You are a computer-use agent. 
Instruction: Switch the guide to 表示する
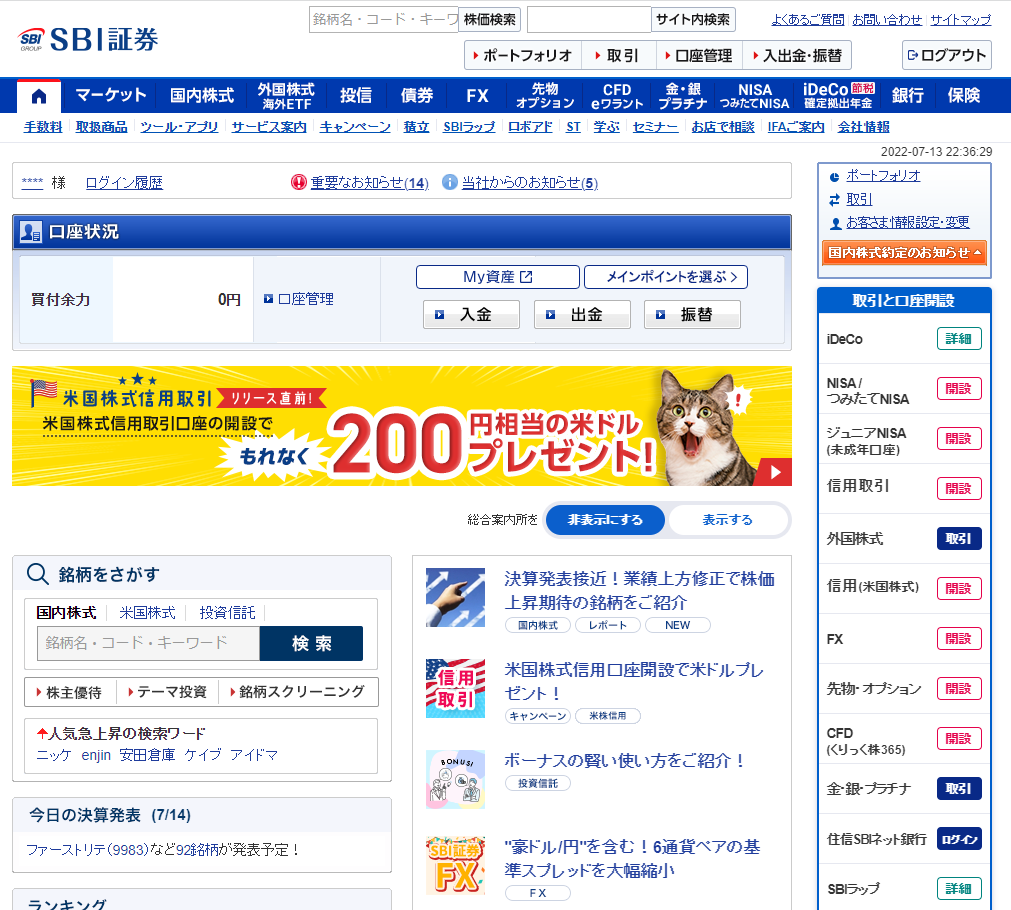[727, 520]
